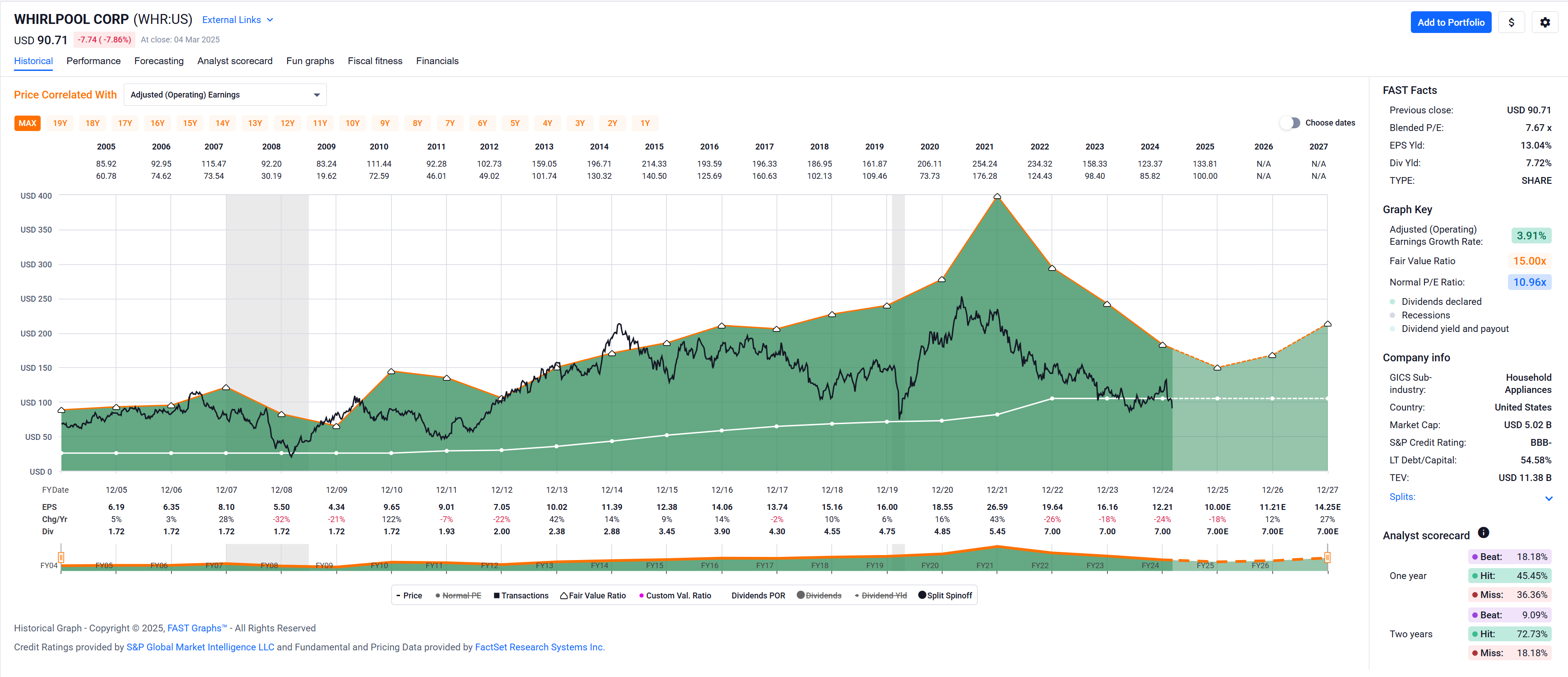Open the Analyst scorecard tab
Image resolution: width=1568 pixels, height=677 pixels.
(235, 61)
